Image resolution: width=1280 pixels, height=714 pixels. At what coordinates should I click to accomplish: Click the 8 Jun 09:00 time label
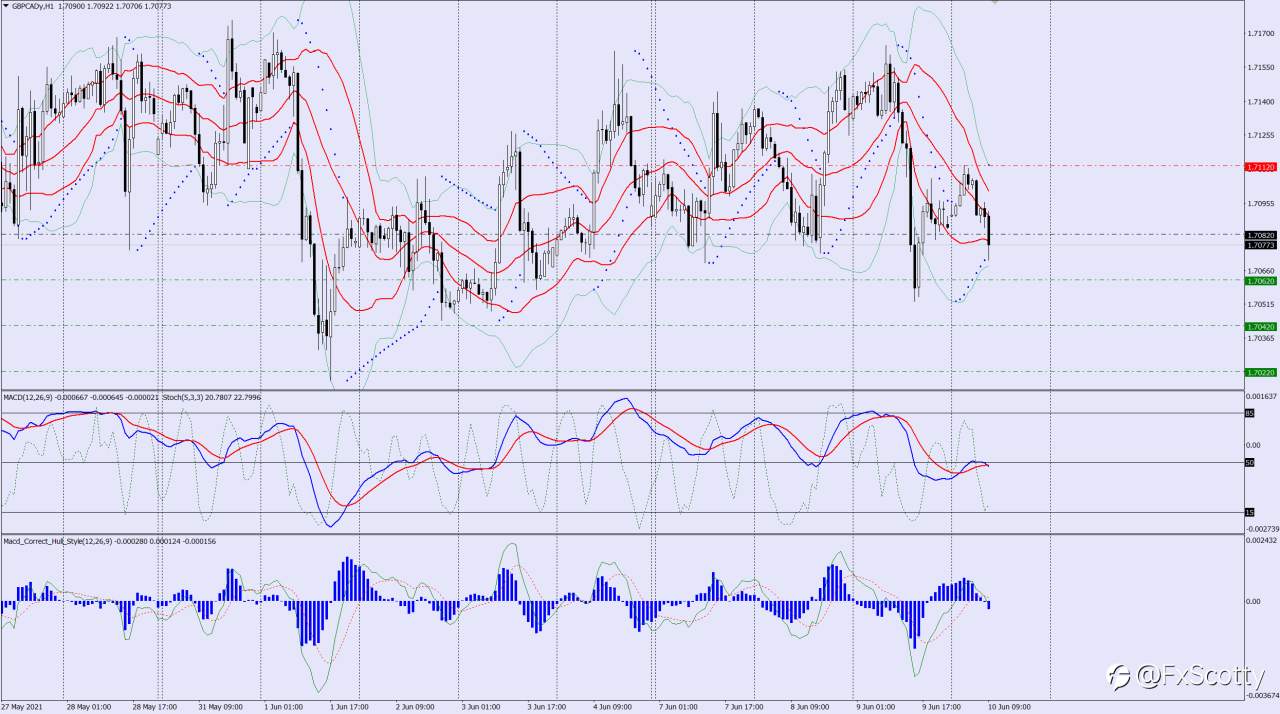(x=810, y=706)
